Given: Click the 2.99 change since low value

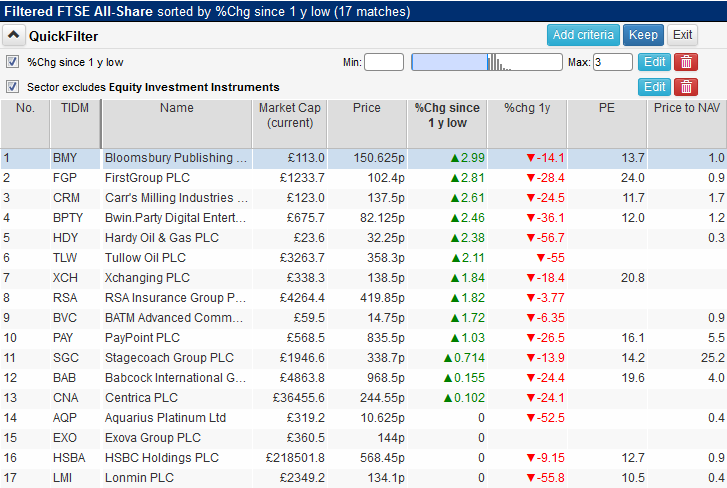Looking at the screenshot, I should point(467,158).
